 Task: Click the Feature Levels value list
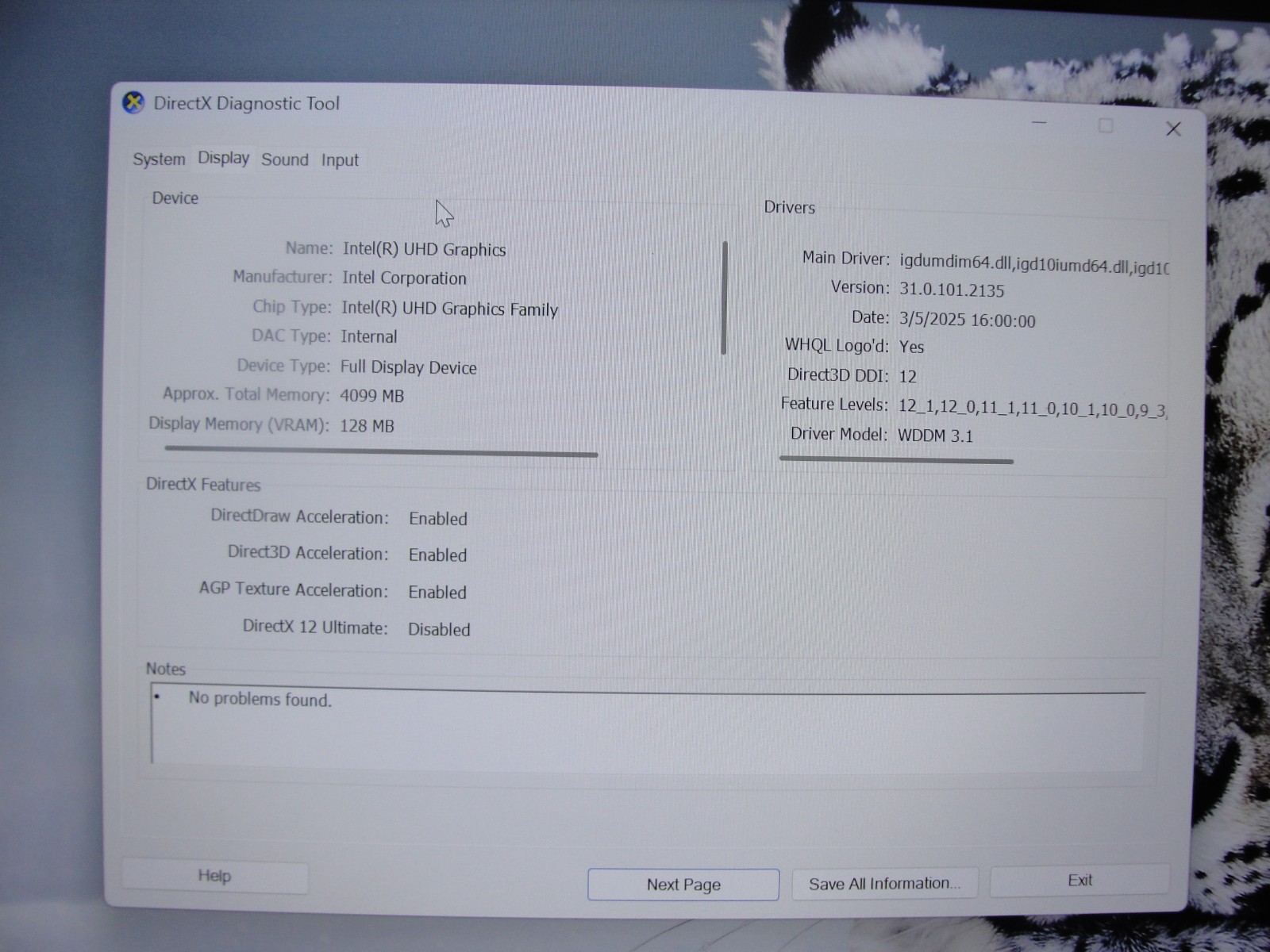point(1032,408)
